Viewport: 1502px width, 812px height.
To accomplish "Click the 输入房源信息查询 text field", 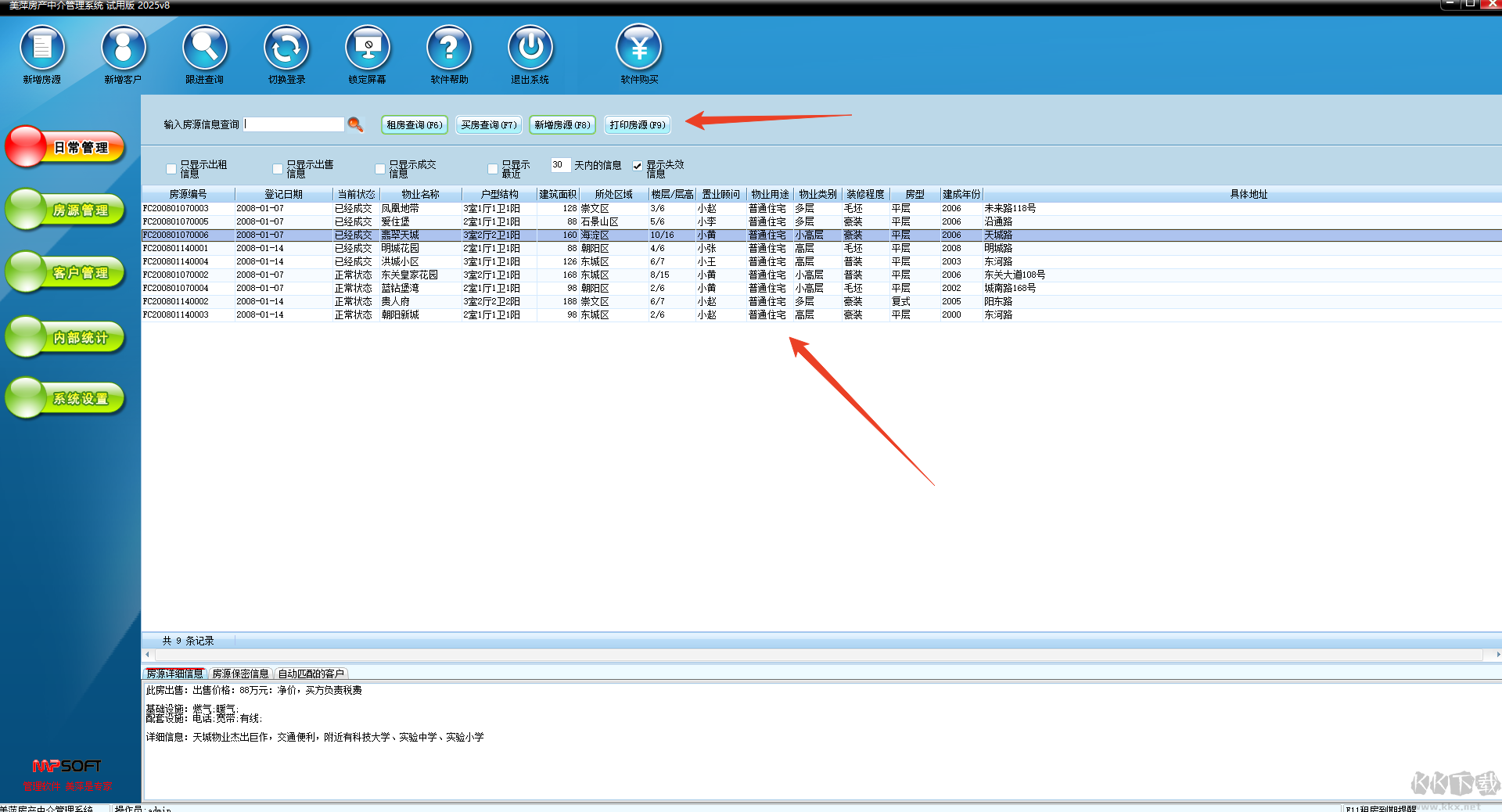I will [x=294, y=124].
